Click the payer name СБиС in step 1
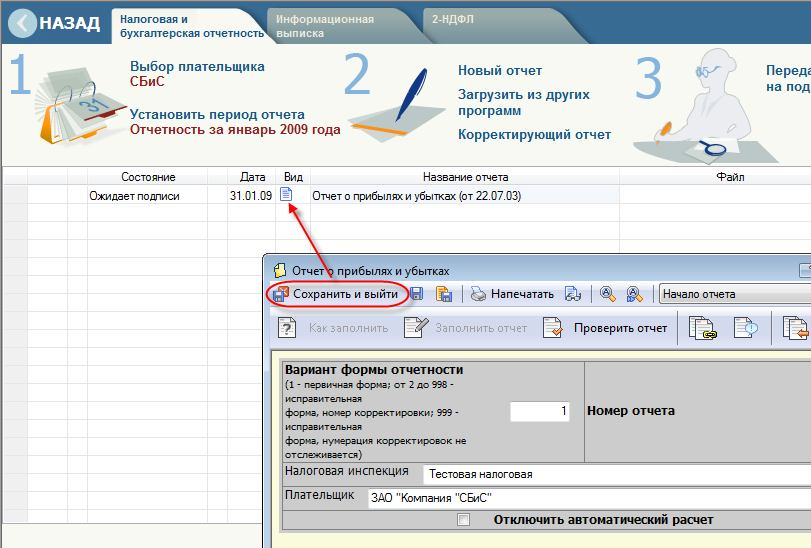811x548 pixels. click(x=147, y=82)
